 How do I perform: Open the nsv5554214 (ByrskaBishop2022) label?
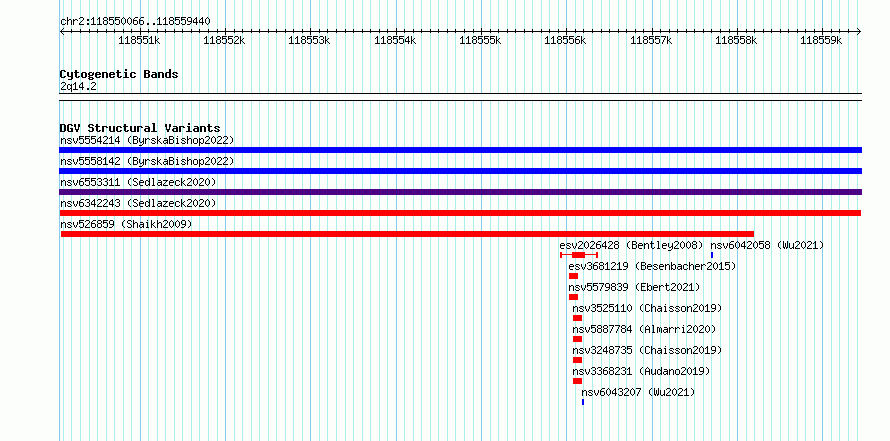[147, 140]
